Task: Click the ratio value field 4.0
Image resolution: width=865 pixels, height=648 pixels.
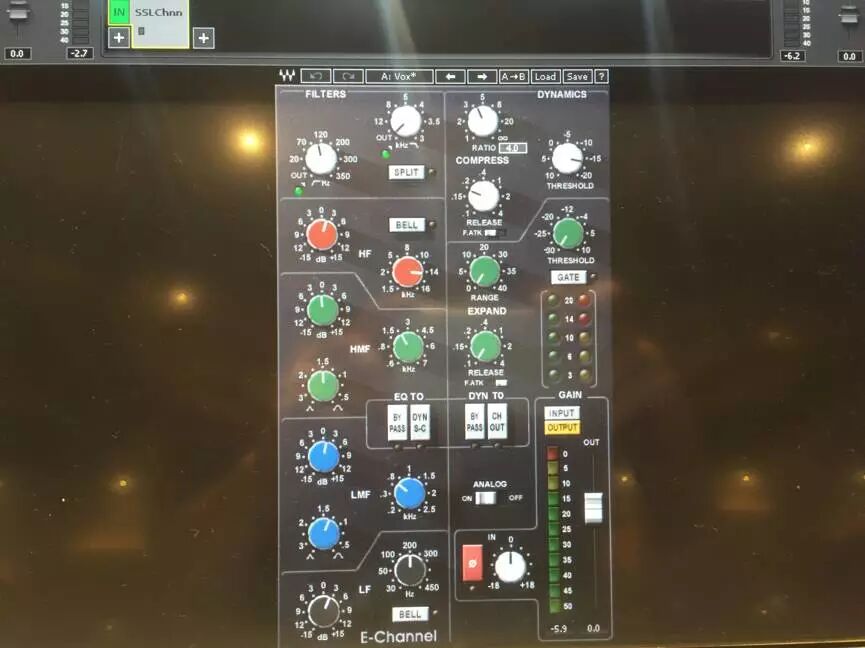Action: 512,148
